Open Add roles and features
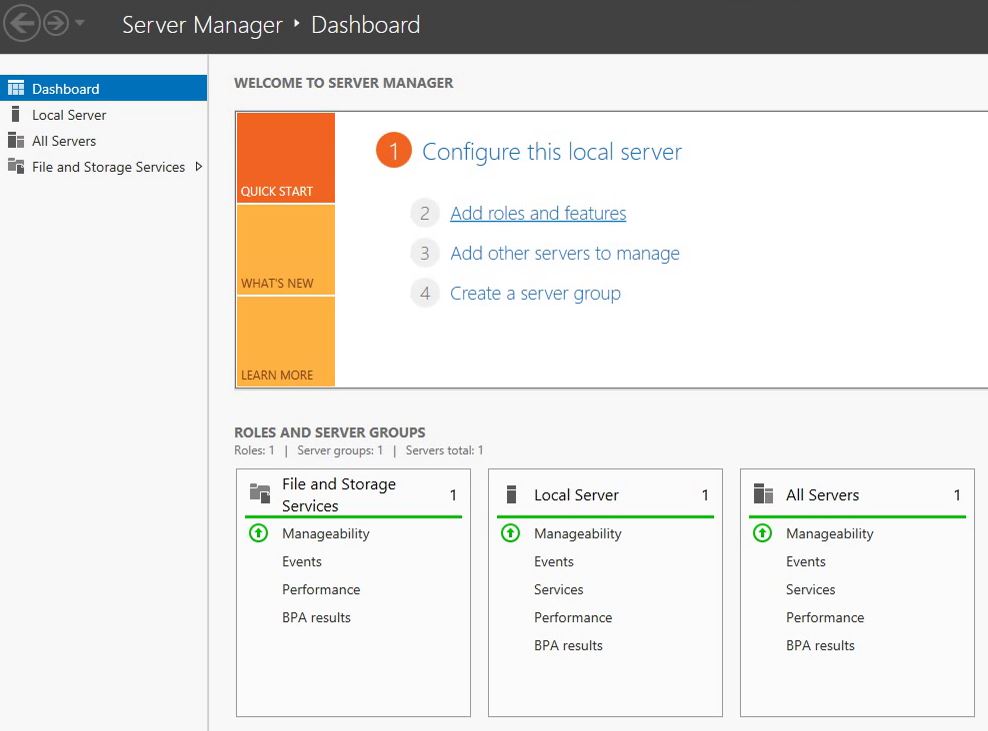The height and width of the screenshot is (731, 988). pyautogui.click(x=538, y=213)
